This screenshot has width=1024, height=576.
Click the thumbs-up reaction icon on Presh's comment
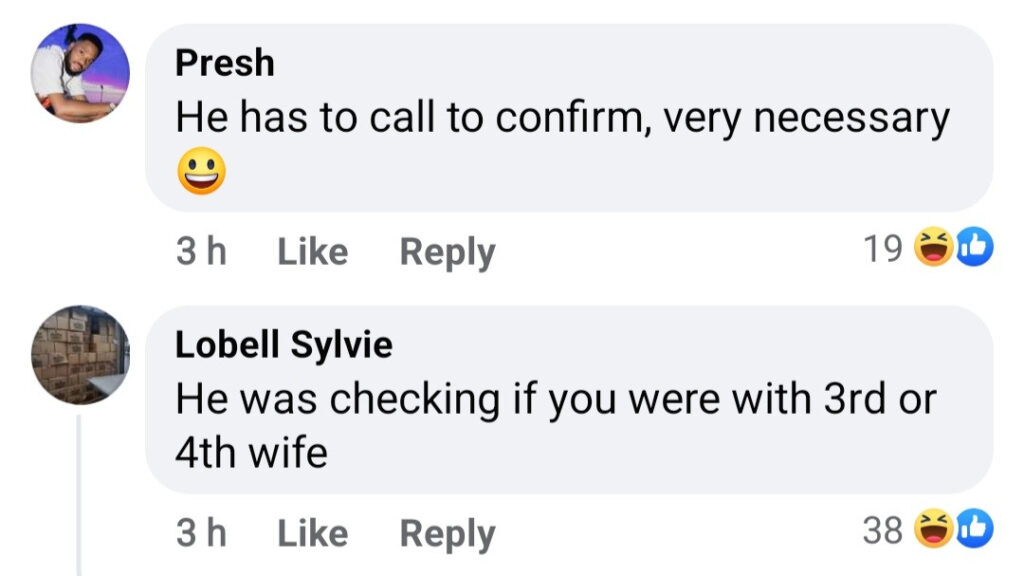973,248
